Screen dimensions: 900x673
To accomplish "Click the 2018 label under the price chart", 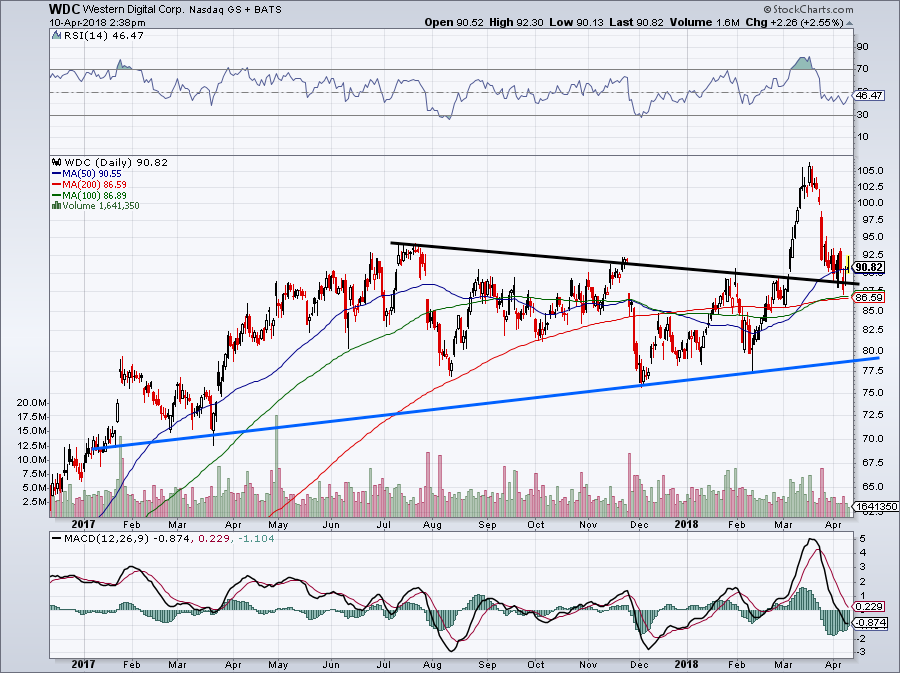I will tap(686, 524).
